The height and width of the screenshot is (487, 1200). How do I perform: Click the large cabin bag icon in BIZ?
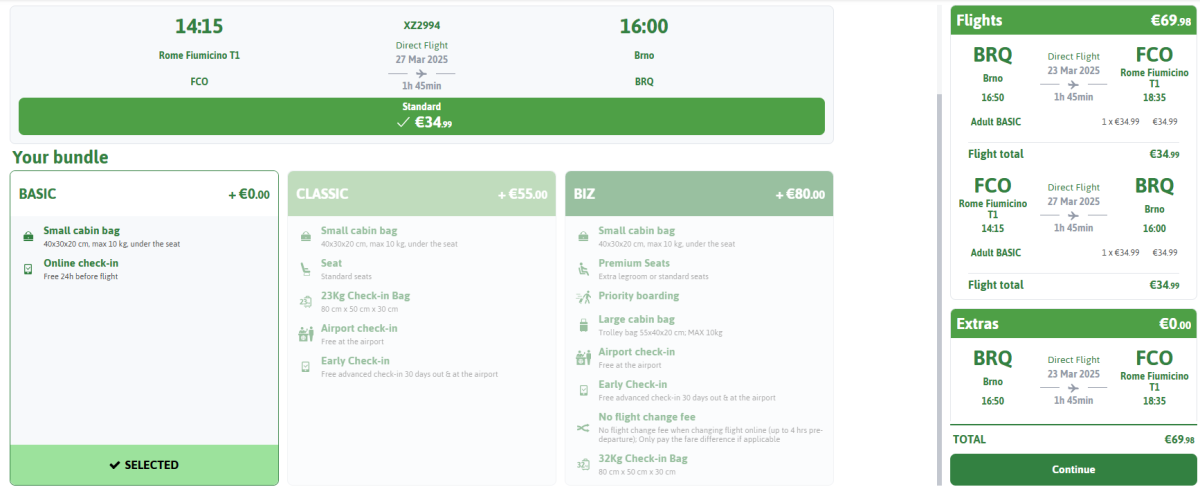coord(583,325)
